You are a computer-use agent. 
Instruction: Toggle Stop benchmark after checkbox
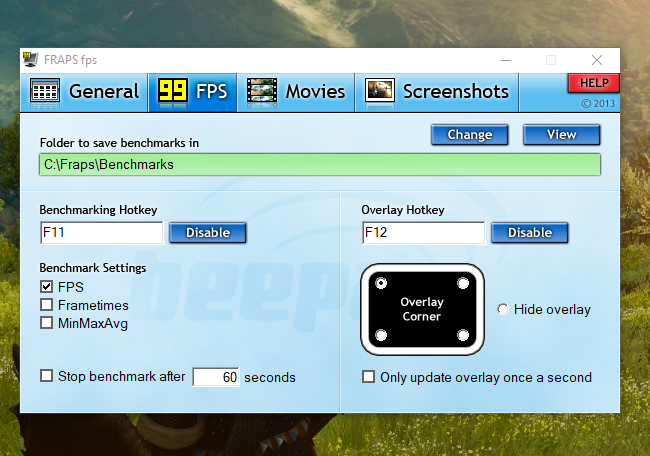click(46, 376)
